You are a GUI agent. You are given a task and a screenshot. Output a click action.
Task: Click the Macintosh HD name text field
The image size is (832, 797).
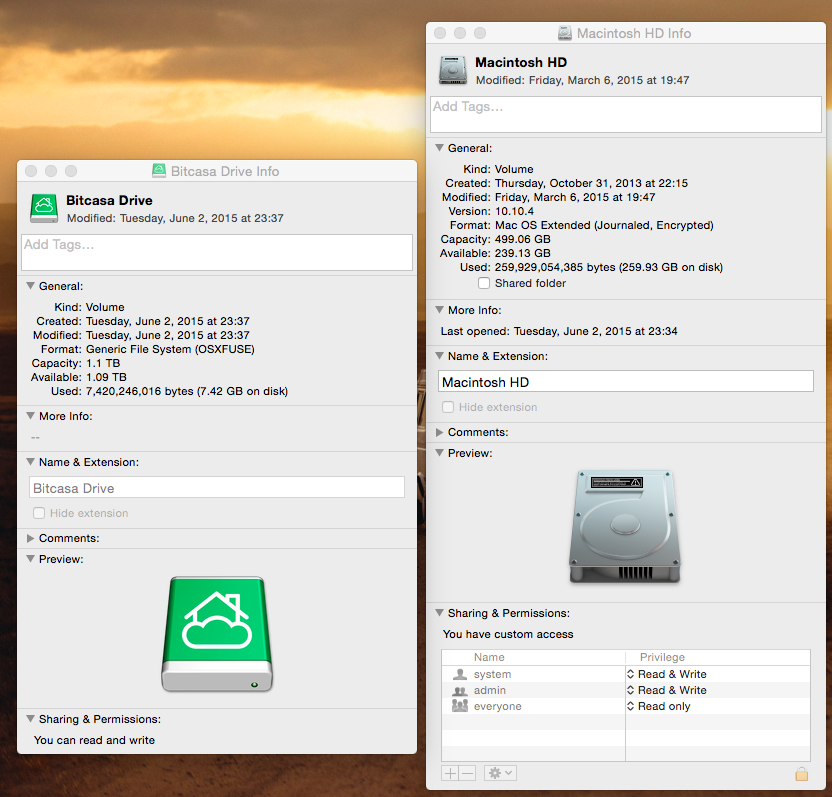coord(626,382)
